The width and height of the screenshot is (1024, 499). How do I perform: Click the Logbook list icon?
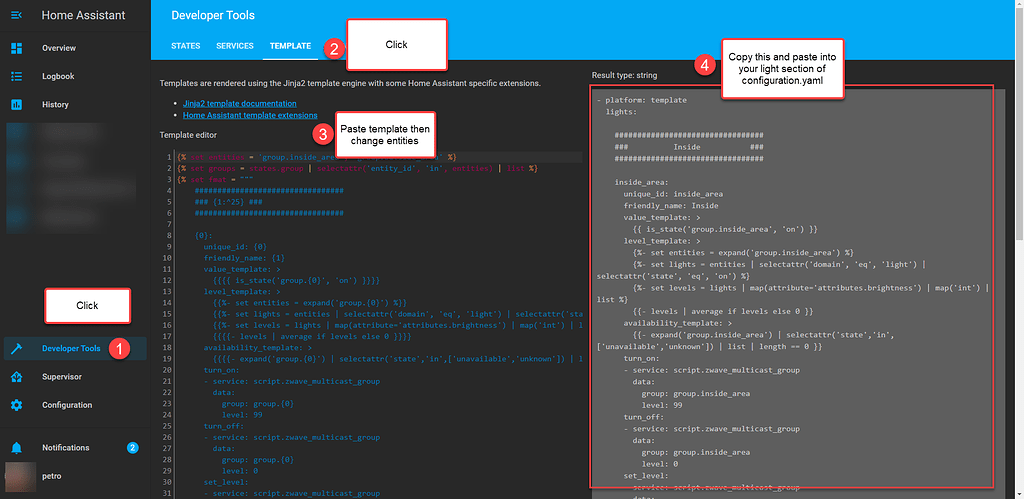click(16, 76)
